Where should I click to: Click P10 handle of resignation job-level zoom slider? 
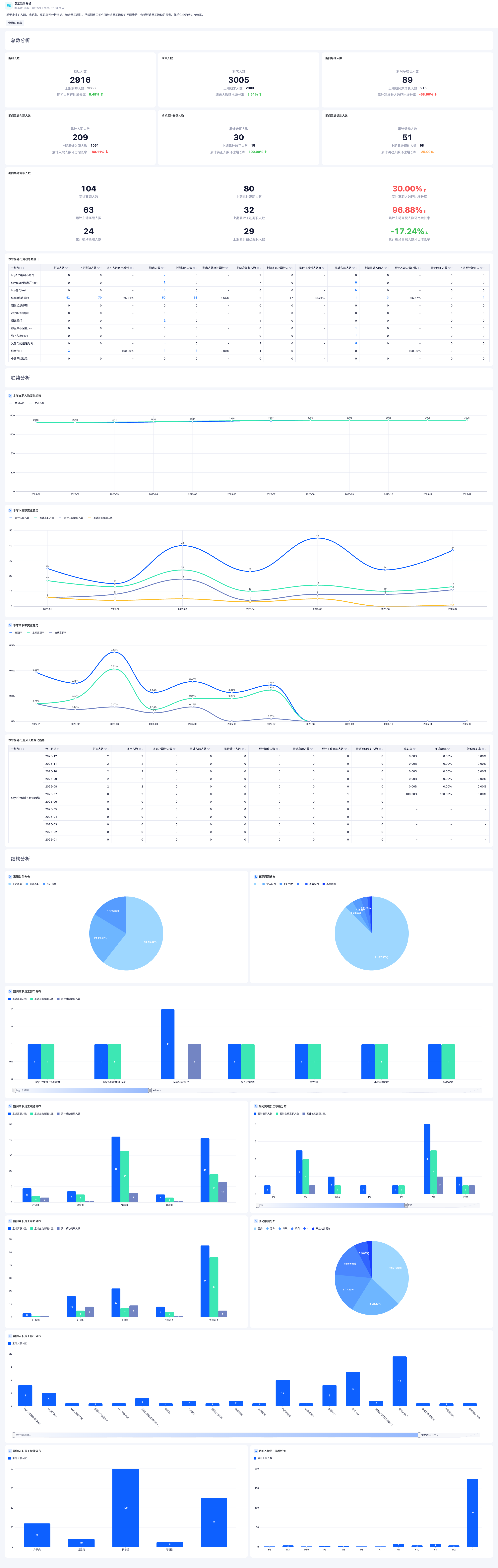[406, 1205]
